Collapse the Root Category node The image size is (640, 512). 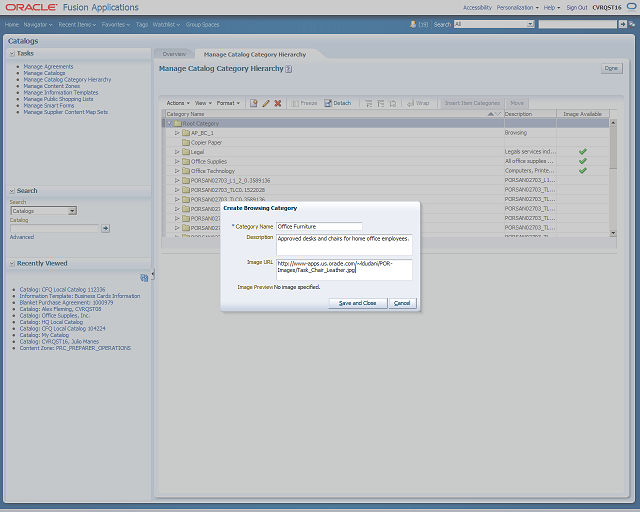click(x=170, y=123)
